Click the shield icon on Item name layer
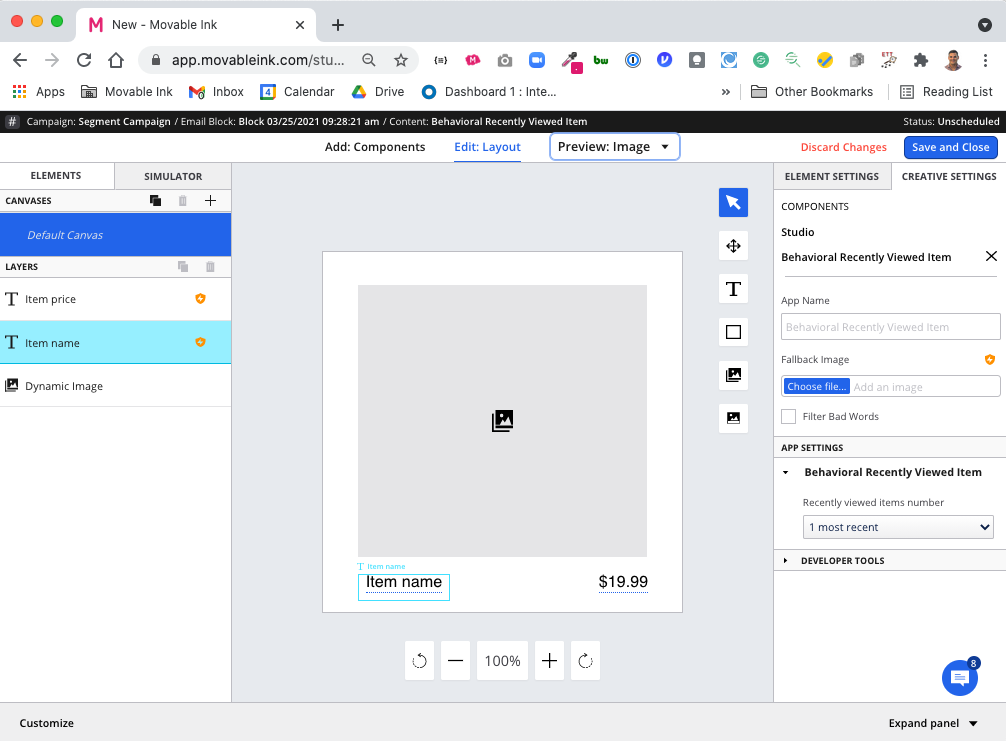This screenshot has height=741, width=1006. point(200,342)
